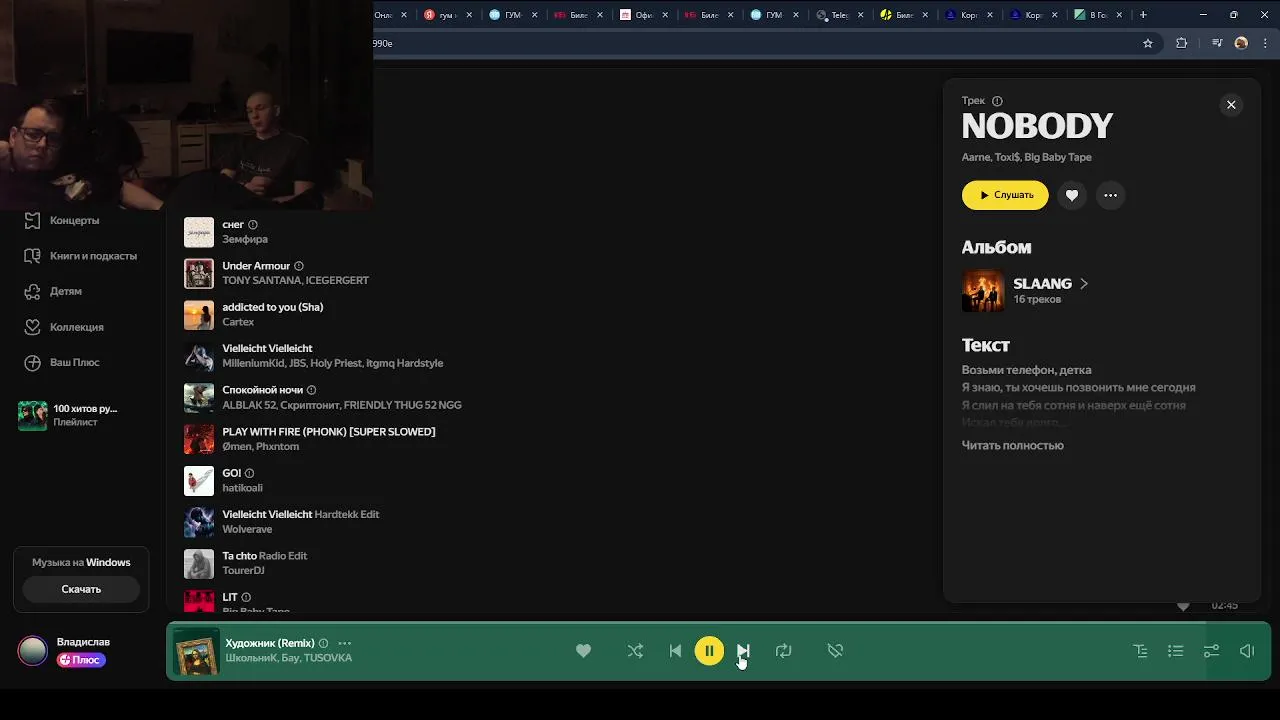Download Windows app with Скачать
Image resolution: width=1280 pixels, height=720 pixels.
click(x=81, y=589)
